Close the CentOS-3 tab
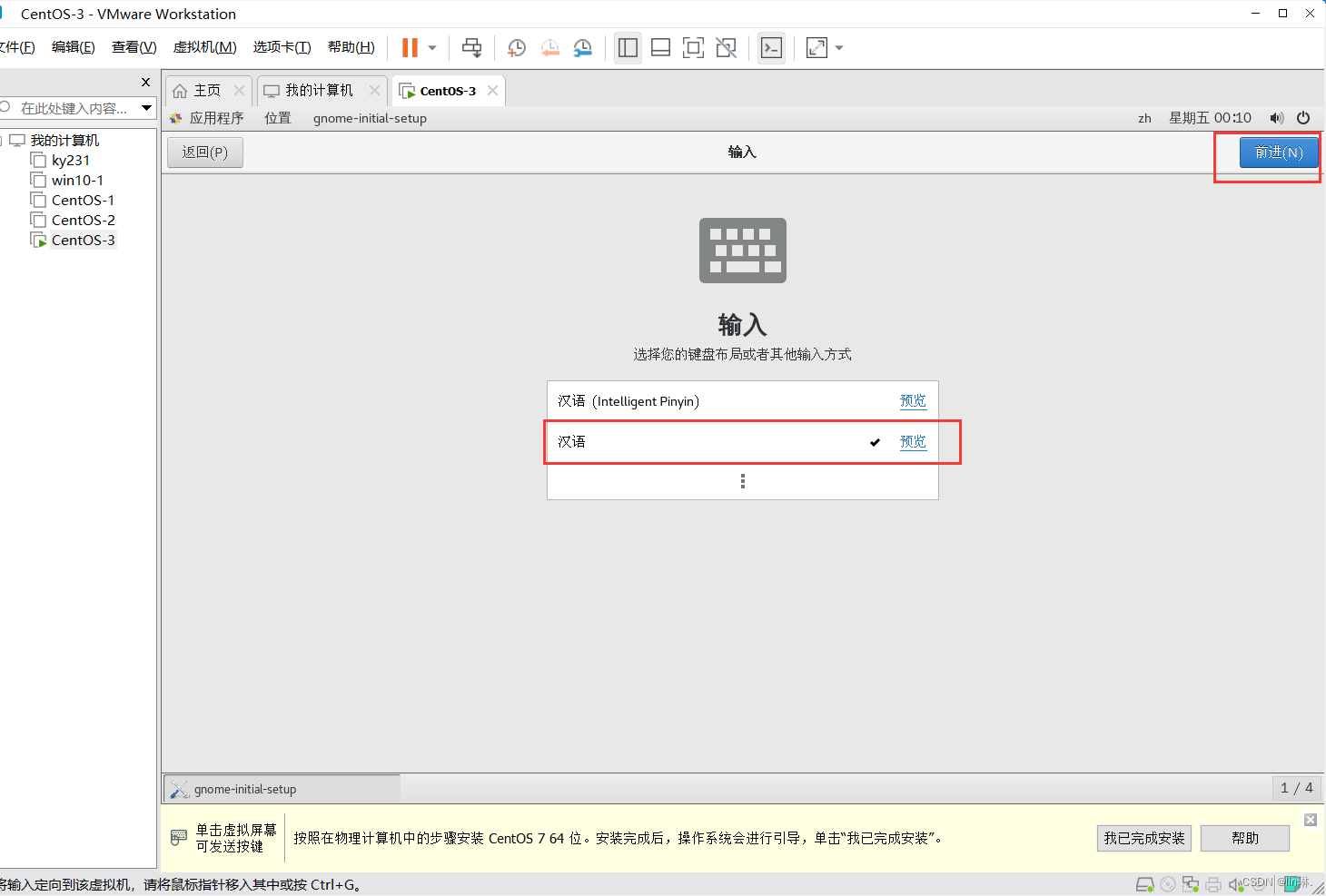This screenshot has width=1326, height=896. [492, 91]
